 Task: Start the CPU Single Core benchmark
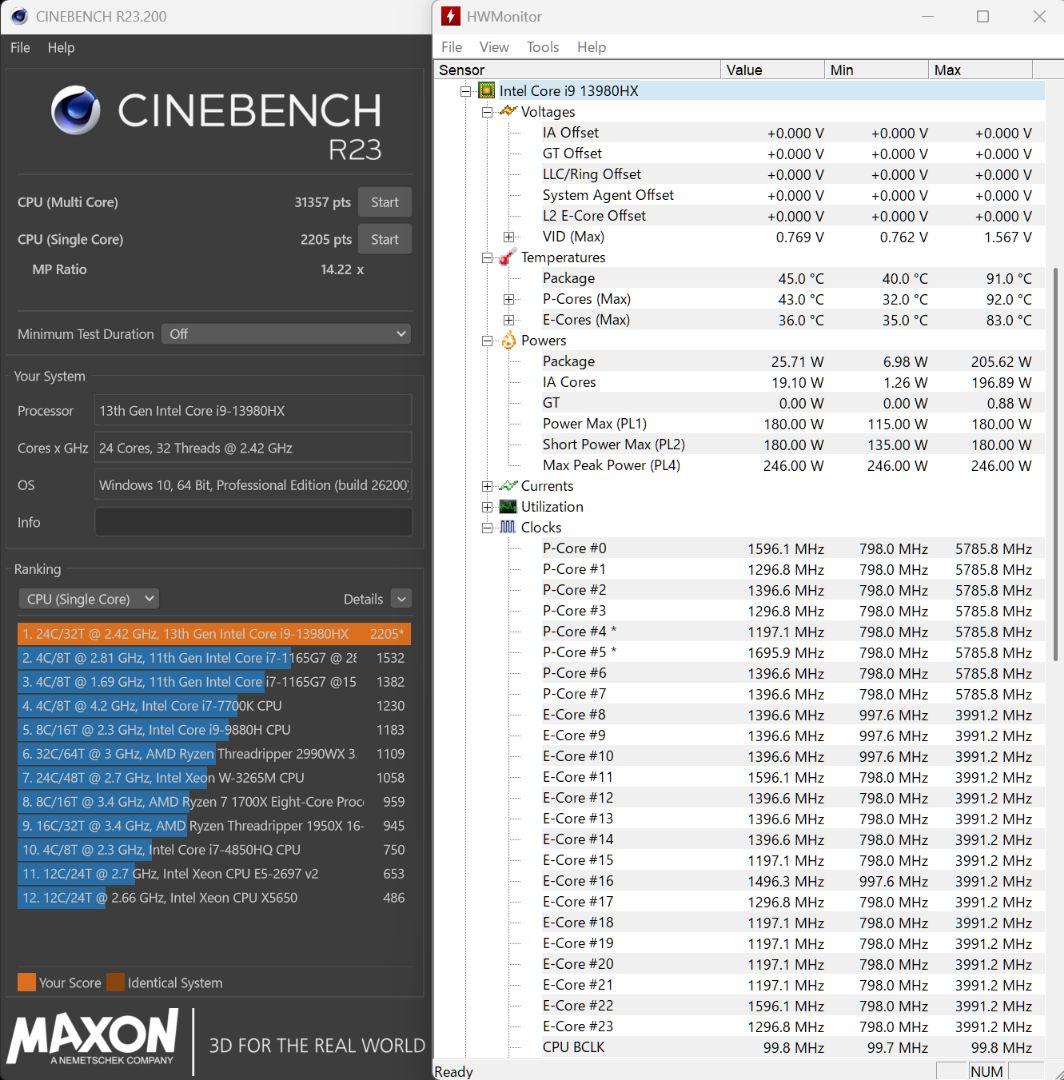click(385, 238)
